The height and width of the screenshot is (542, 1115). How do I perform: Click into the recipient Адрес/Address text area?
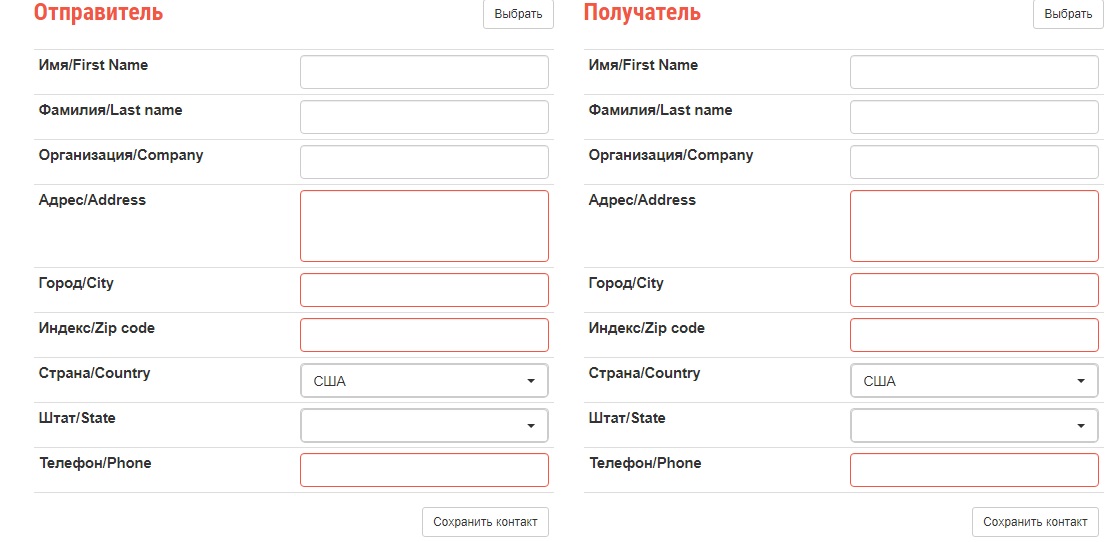[974, 226]
